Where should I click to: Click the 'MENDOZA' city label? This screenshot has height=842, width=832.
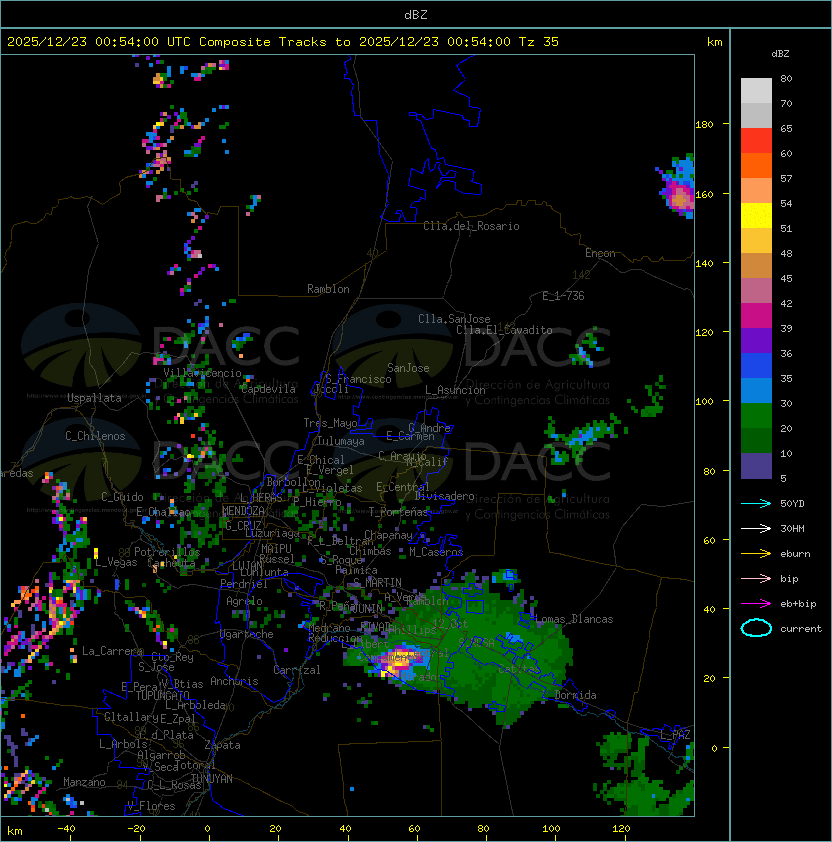tap(243, 511)
